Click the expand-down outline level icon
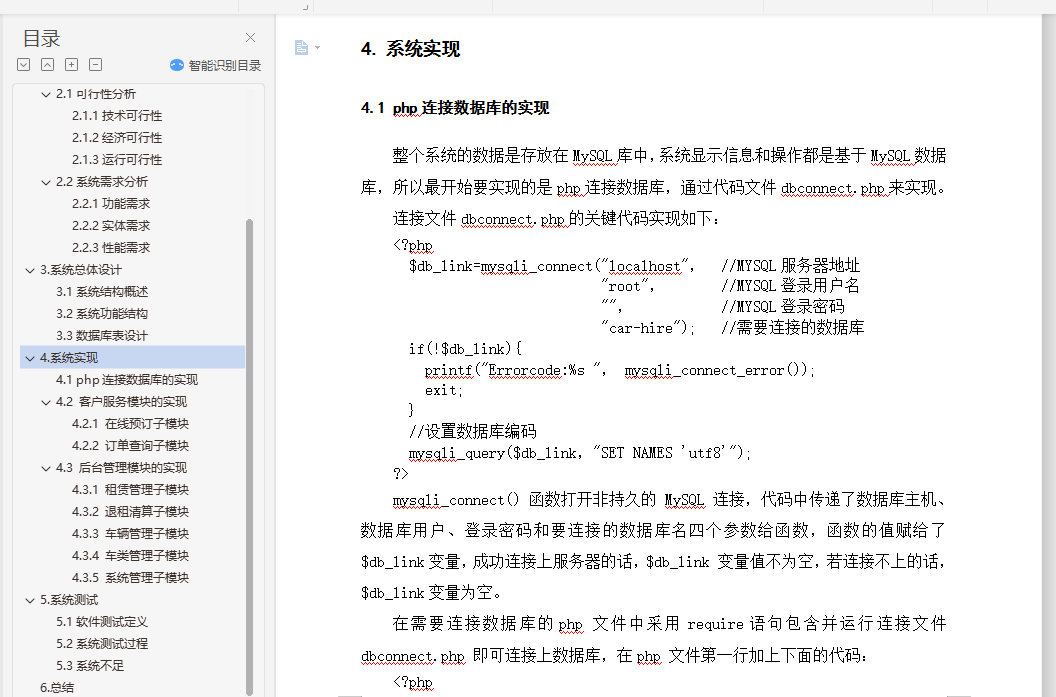Image resolution: width=1056 pixels, height=697 pixels. 24,65
